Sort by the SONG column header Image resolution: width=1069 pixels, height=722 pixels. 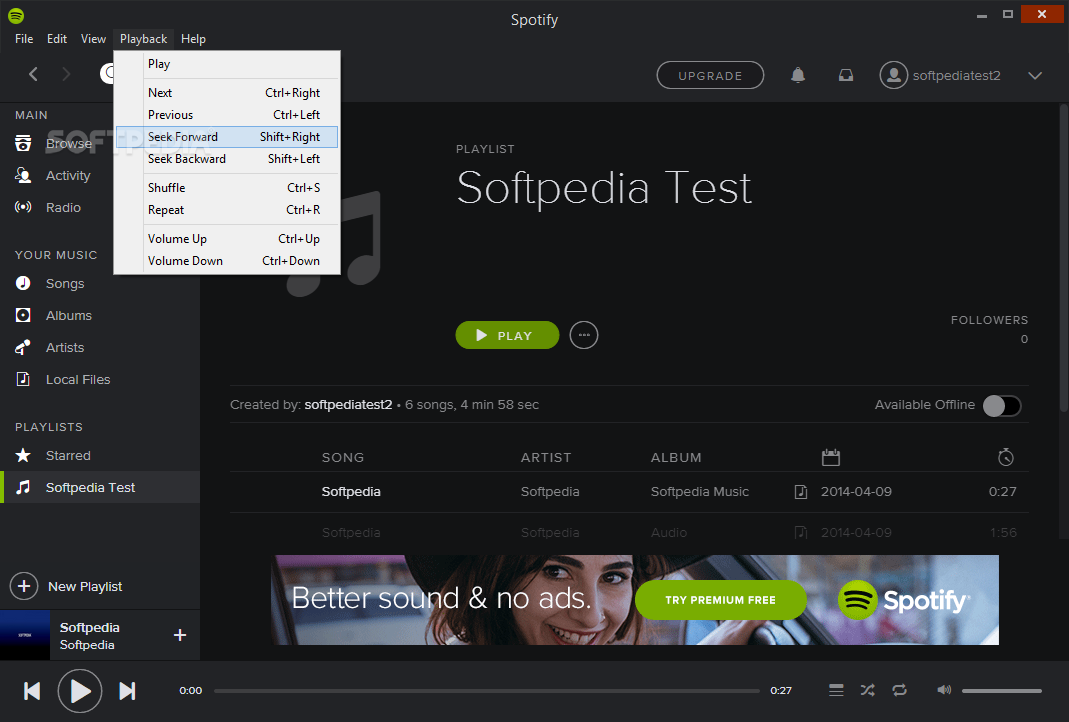[343, 457]
